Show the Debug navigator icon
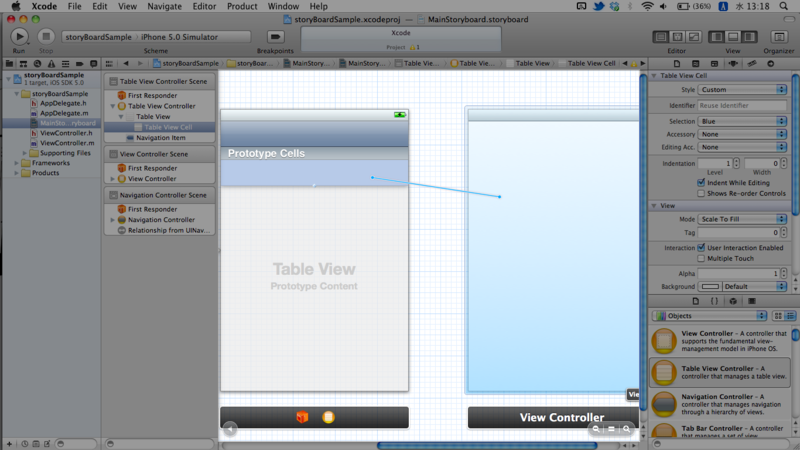Image resolution: width=800 pixels, height=450 pixels. (65, 64)
